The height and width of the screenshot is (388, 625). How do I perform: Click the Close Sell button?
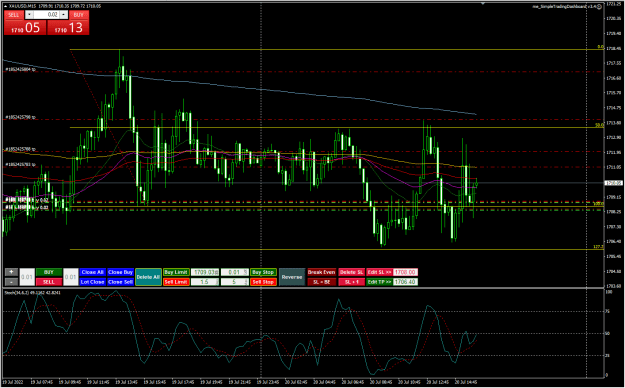point(120,282)
